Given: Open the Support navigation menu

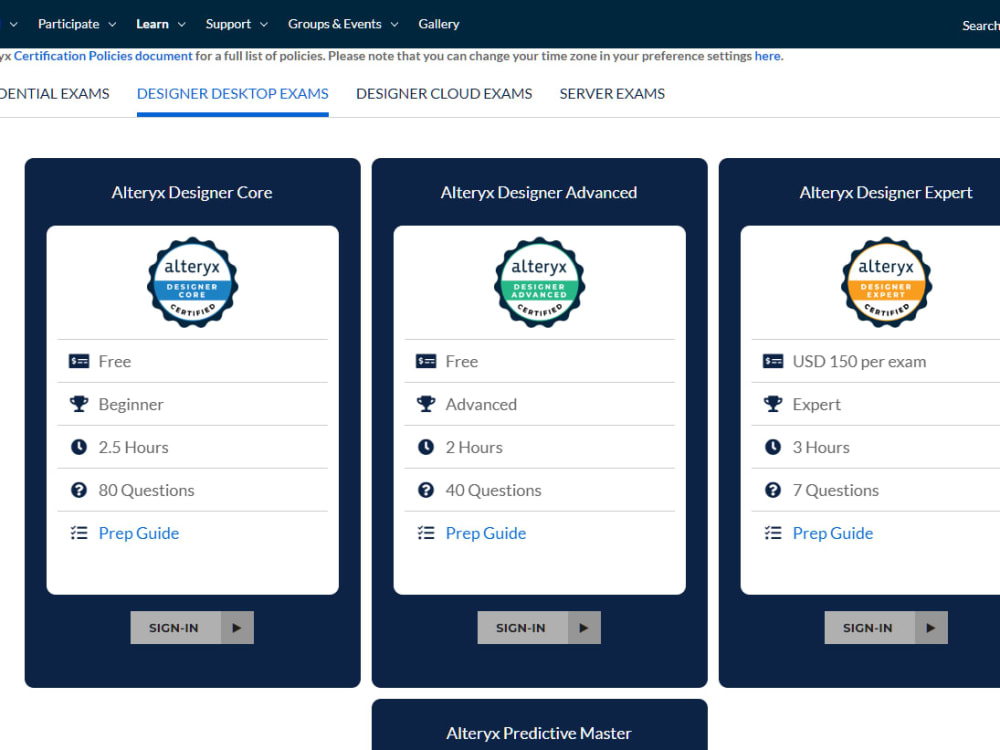Looking at the screenshot, I should (228, 24).
